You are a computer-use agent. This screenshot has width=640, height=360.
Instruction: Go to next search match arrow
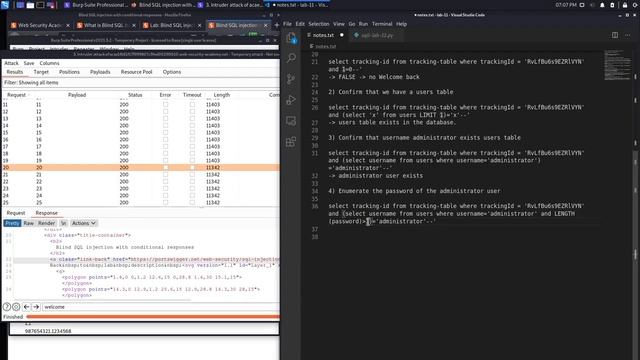point(36,307)
